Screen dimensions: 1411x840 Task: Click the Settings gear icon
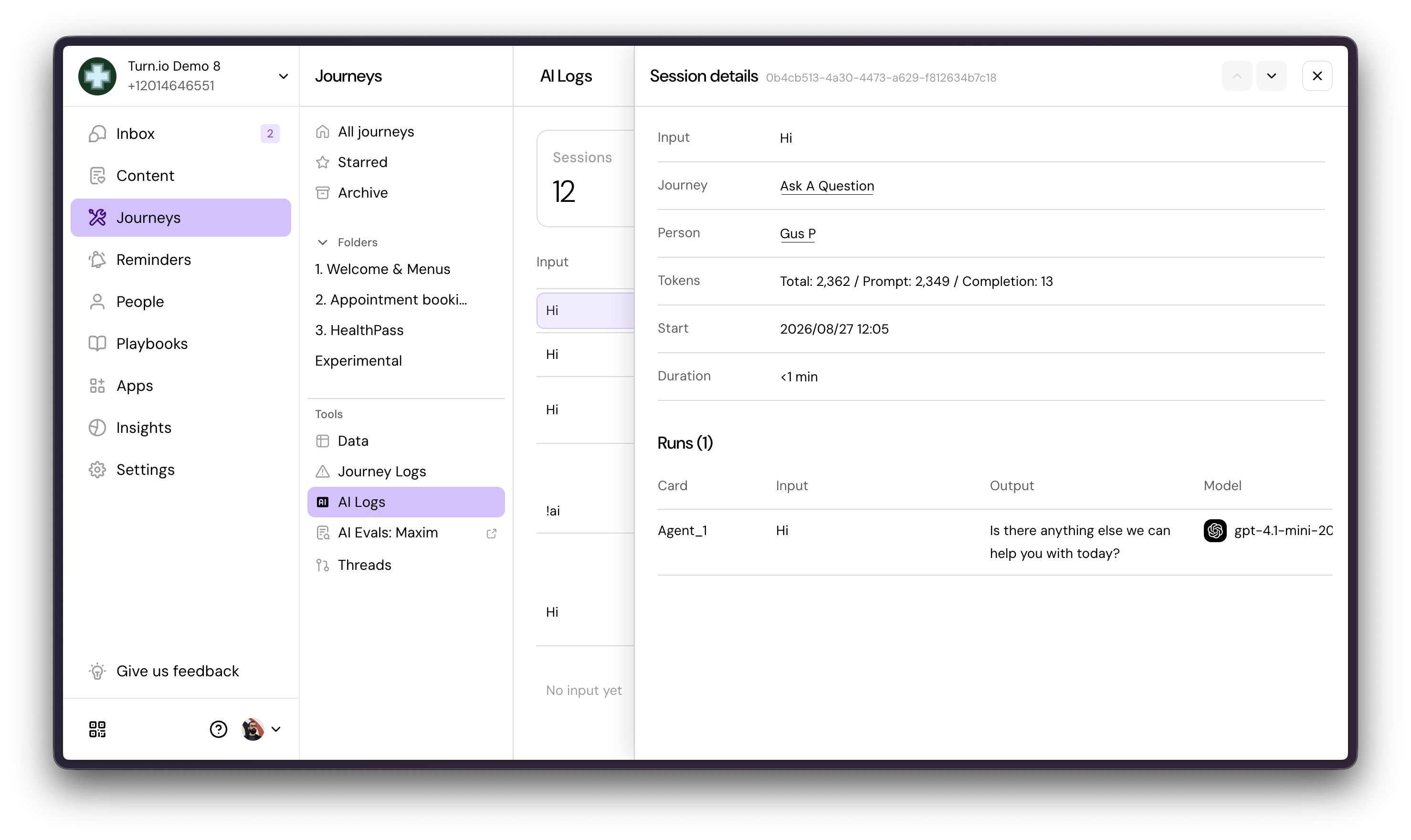[97, 470]
